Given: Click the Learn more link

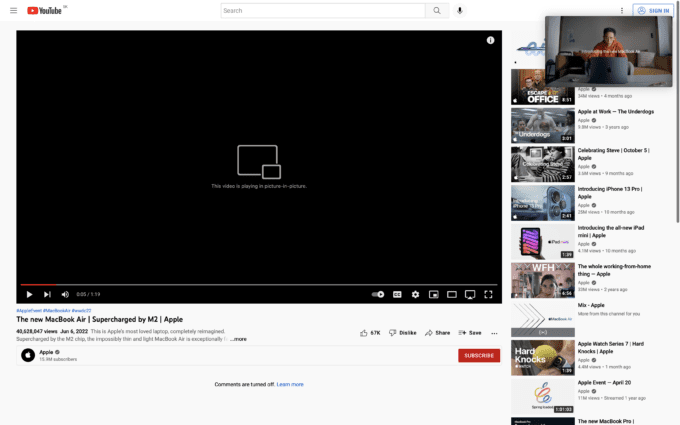Looking at the screenshot, I should click(290, 384).
